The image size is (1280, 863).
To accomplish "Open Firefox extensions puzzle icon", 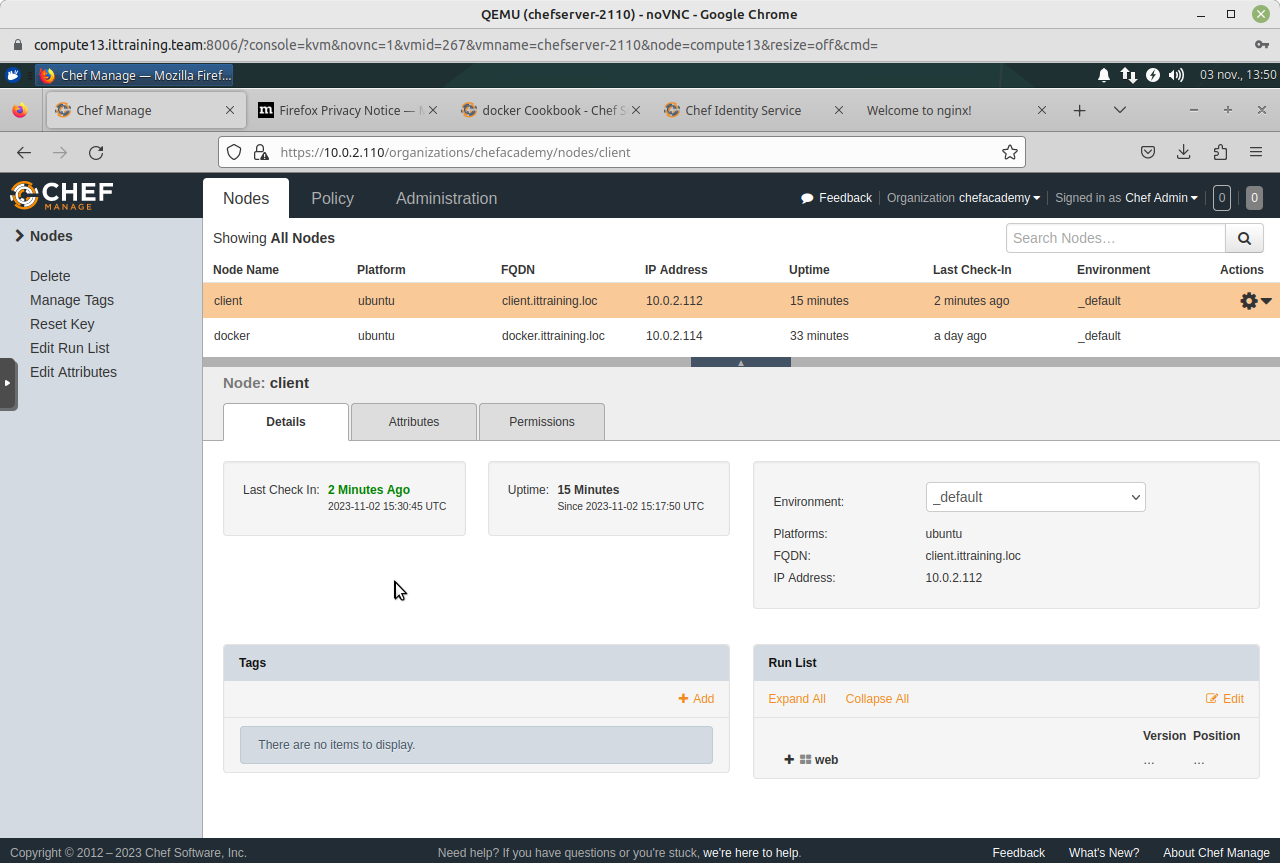I will (1219, 152).
